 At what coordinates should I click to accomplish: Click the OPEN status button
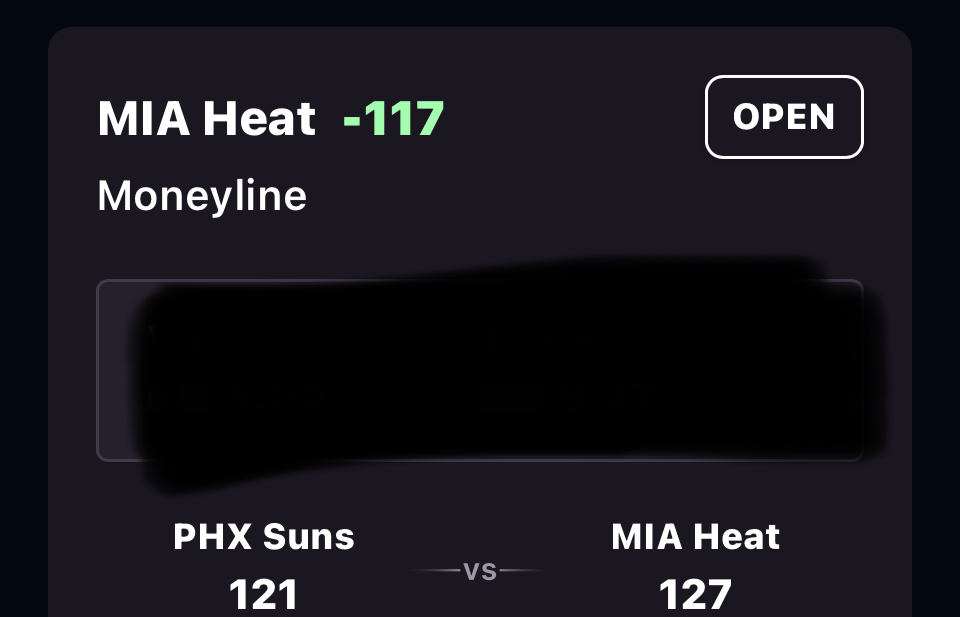click(784, 117)
